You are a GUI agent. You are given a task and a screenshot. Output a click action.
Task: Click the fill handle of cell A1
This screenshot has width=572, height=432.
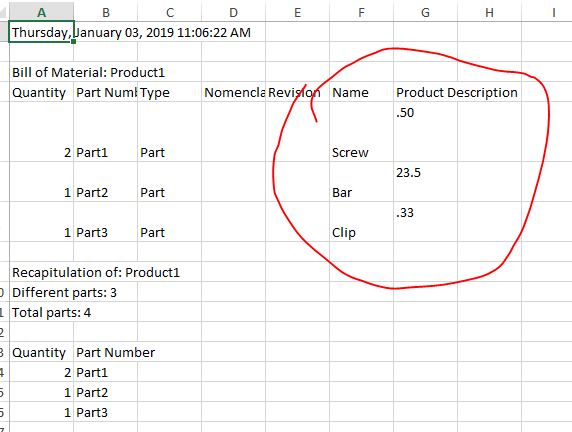click(x=74, y=42)
